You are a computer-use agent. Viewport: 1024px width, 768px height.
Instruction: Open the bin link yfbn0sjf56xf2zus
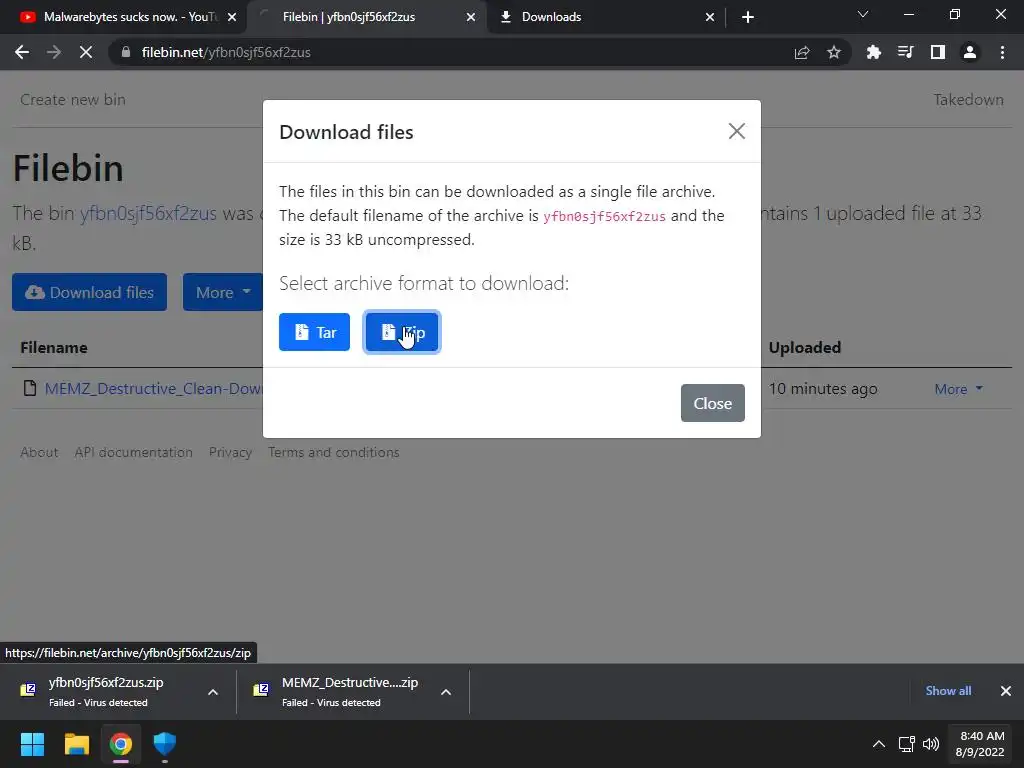point(148,213)
